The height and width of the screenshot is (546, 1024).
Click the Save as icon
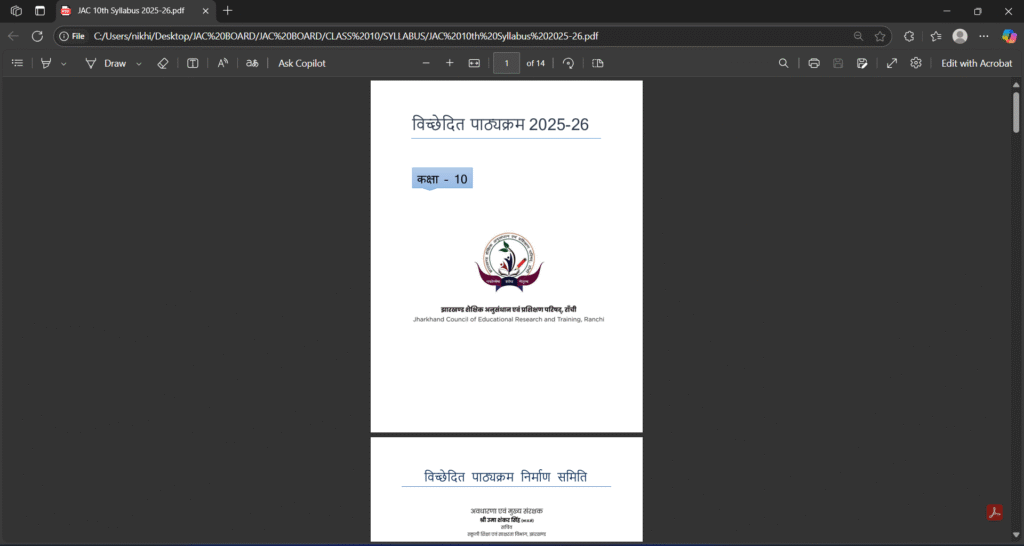pos(862,63)
